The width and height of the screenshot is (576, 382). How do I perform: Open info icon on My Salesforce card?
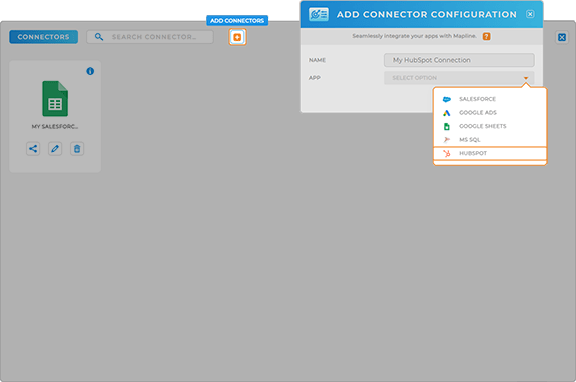[x=90, y=71]
